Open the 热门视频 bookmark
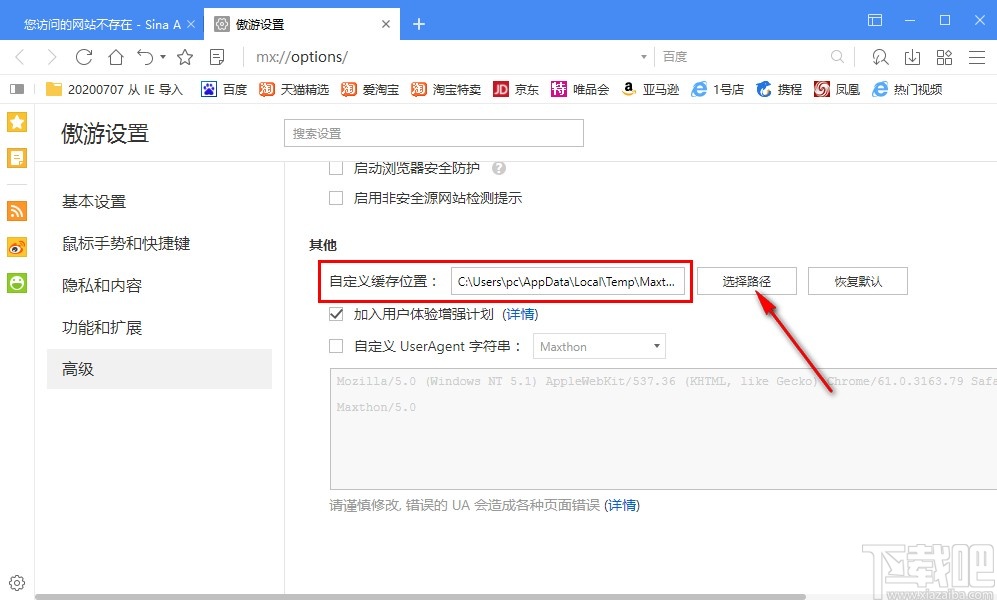This screenshot has width=997, height=600. click(x=907, y=90)
